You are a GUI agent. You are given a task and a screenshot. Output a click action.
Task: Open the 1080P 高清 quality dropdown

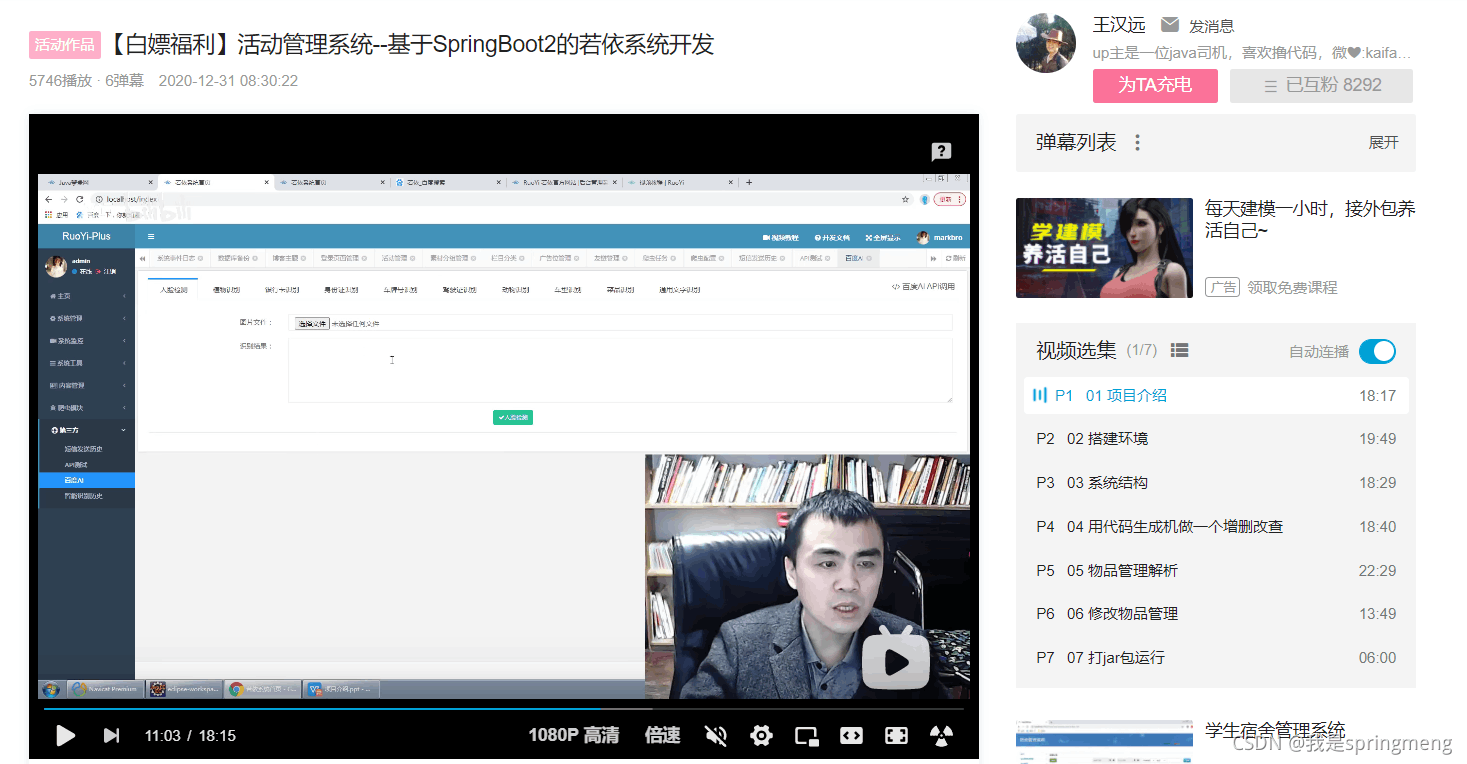[x=574, y=736]
